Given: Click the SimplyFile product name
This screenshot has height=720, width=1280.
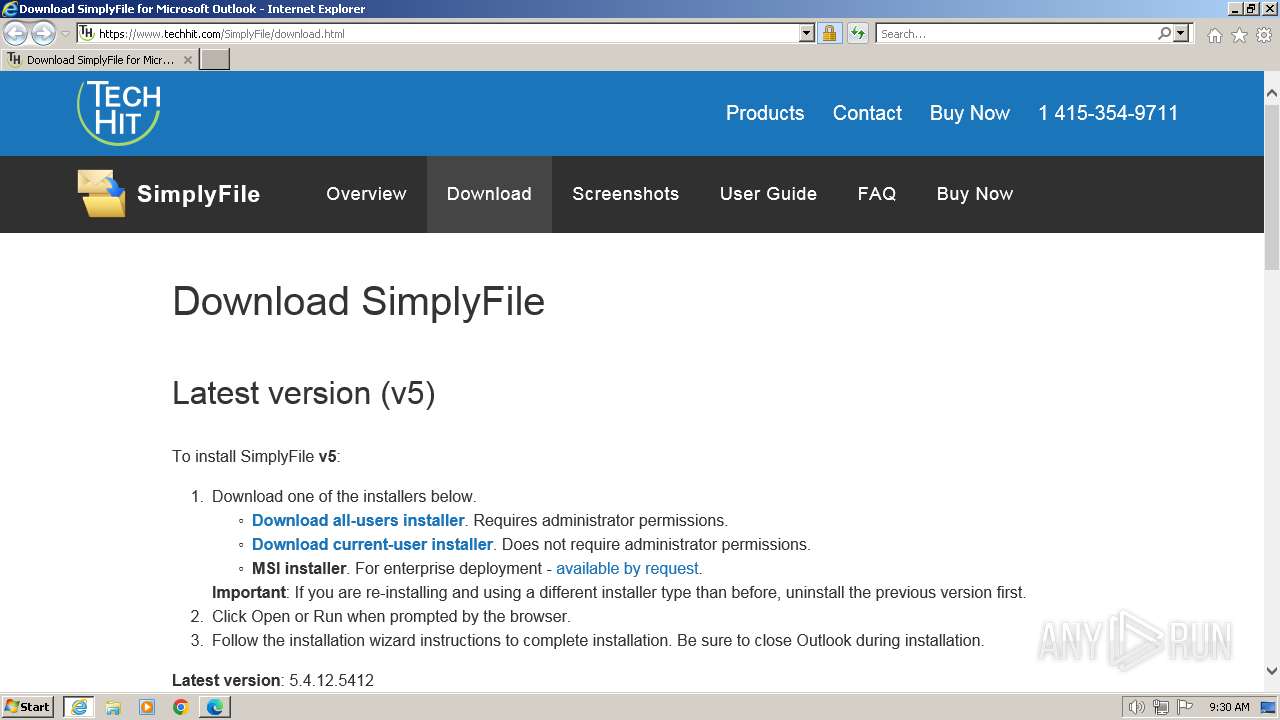Looking at the screenshot, I should point(198,194).
